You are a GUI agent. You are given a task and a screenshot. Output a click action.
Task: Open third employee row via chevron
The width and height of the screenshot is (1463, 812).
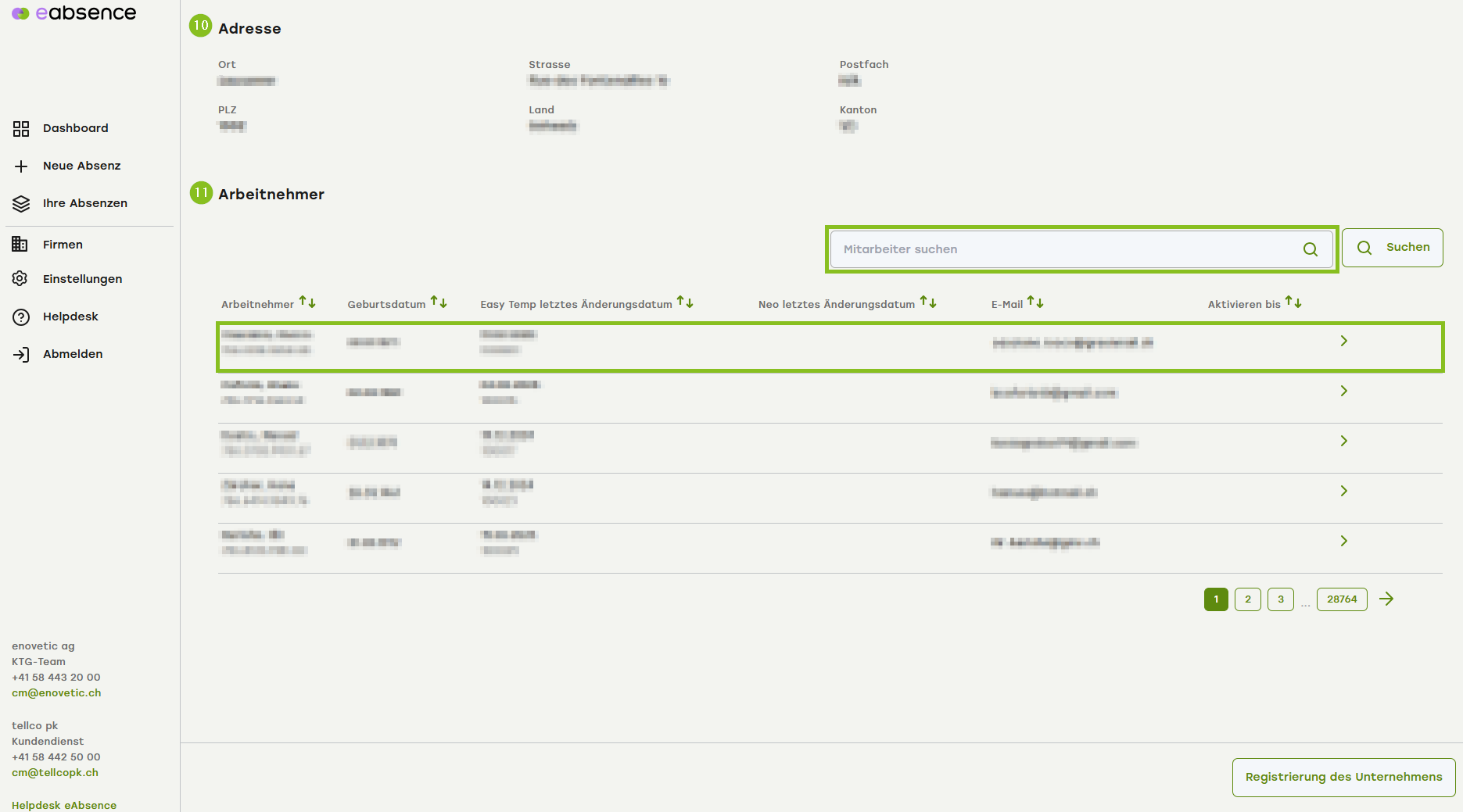[x=1344, y=442]
